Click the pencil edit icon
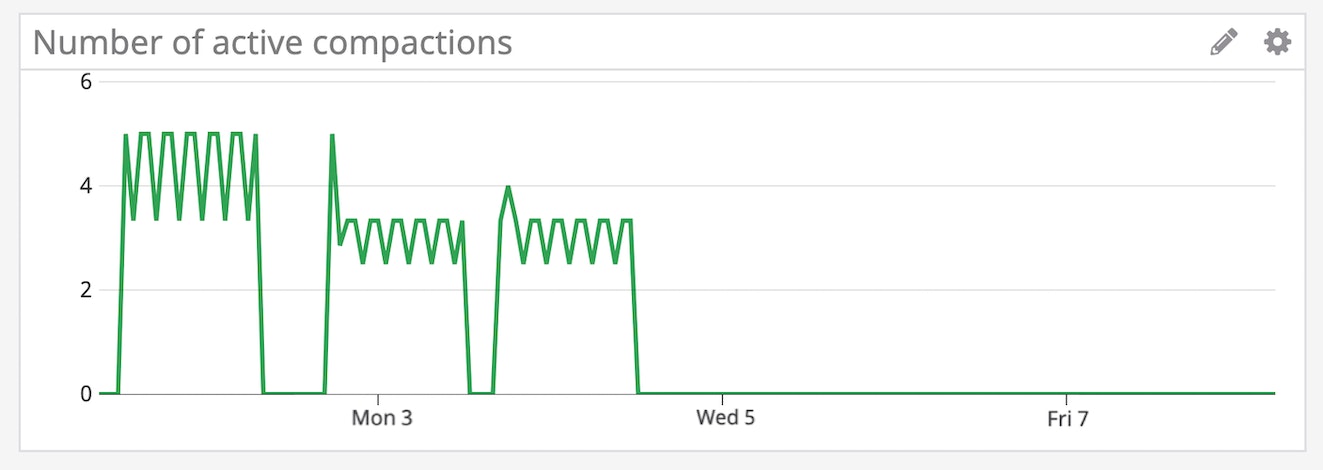This screenshot has width=1323, height=470. 1223,42
